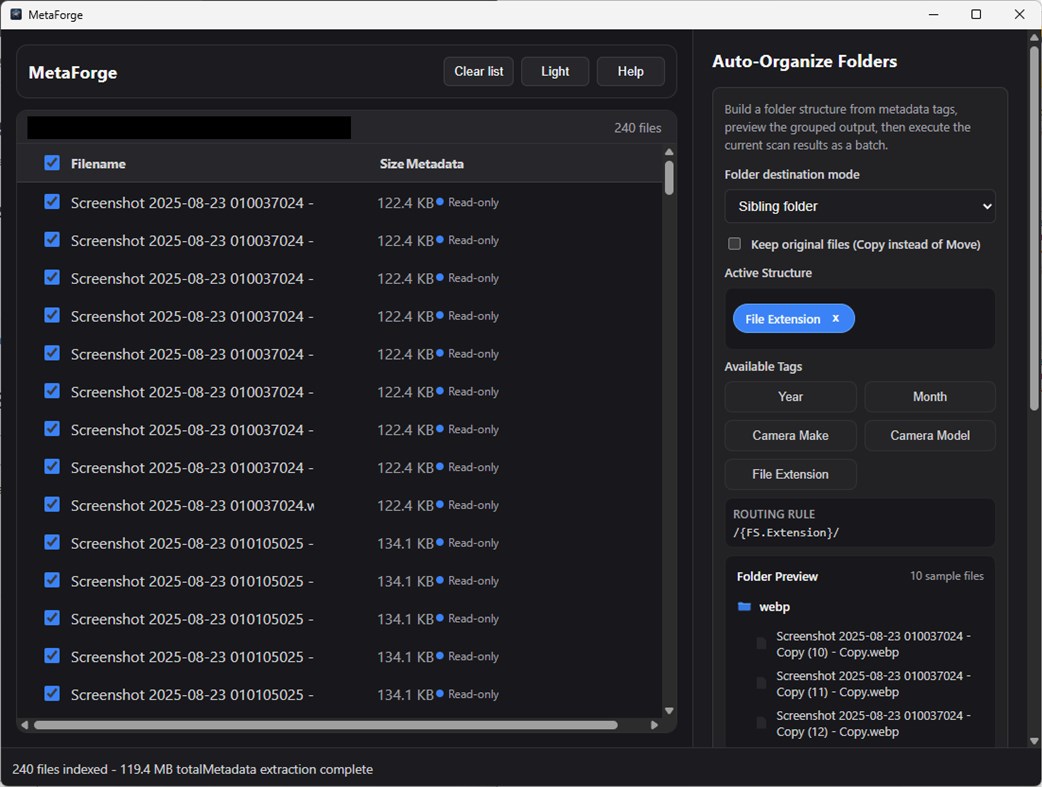
Task: Add the Year tag to the structure
Action: tap(790, 397)
